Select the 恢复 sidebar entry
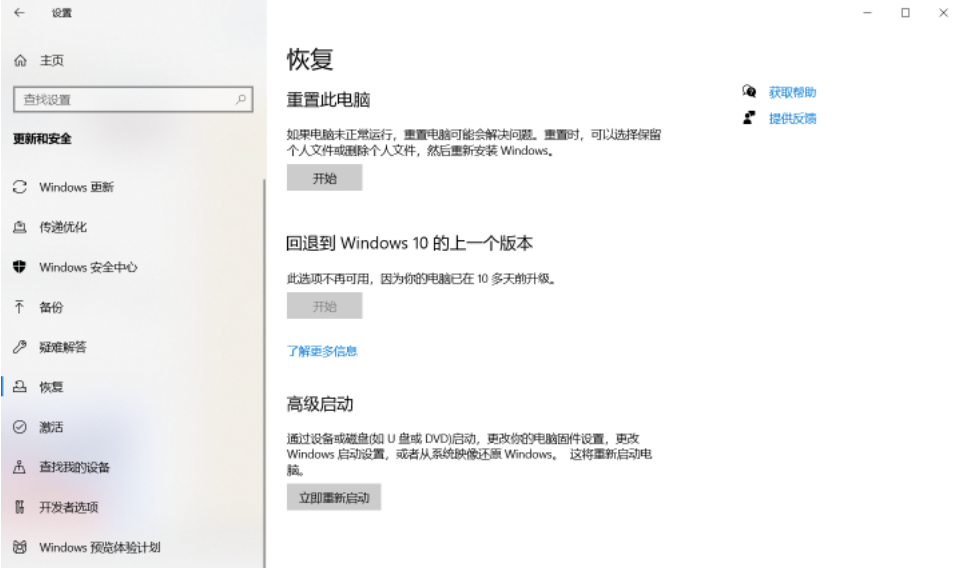This screenshot has width=960, height=568. pos(51,387)
